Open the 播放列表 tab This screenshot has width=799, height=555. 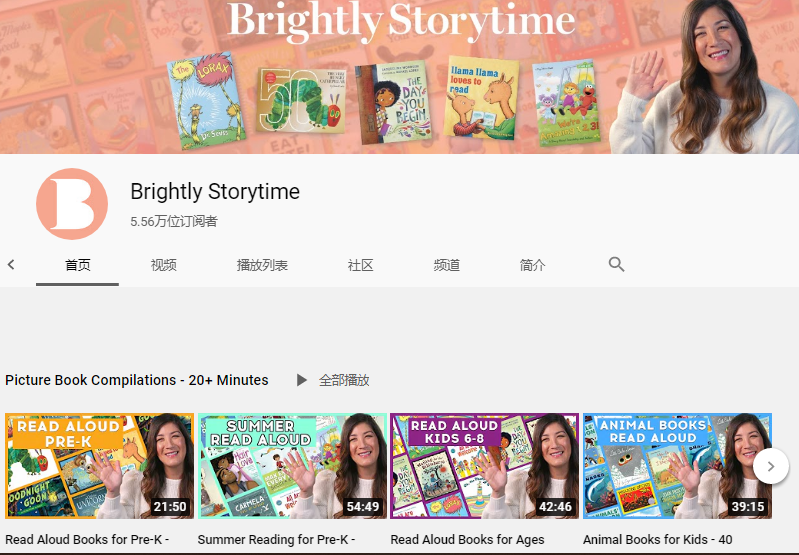tap(262, 265)
